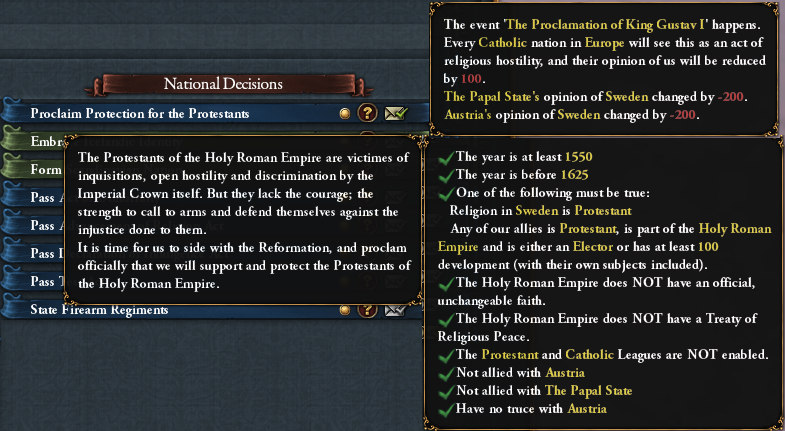Viewport: 785px width, 431px height.
Task: Toggle gold alert dot on State Firearm Regiments
Action: point(345,310)
